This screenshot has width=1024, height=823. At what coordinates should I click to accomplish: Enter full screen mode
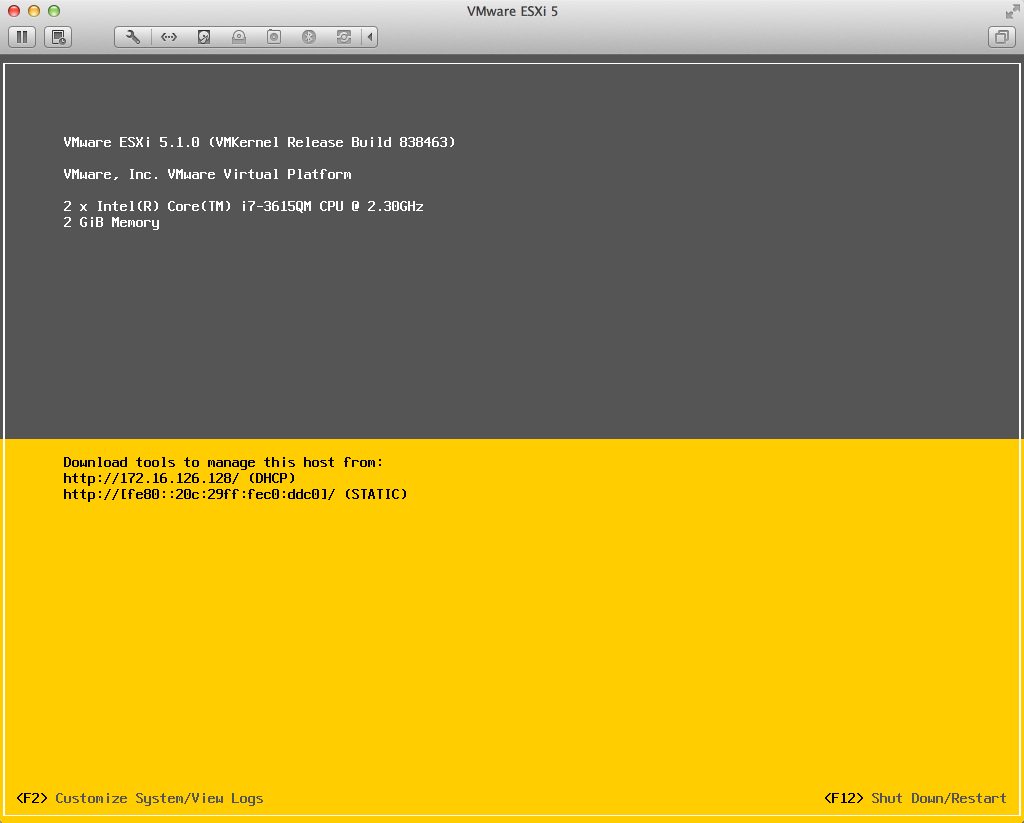coord(1011,11)
